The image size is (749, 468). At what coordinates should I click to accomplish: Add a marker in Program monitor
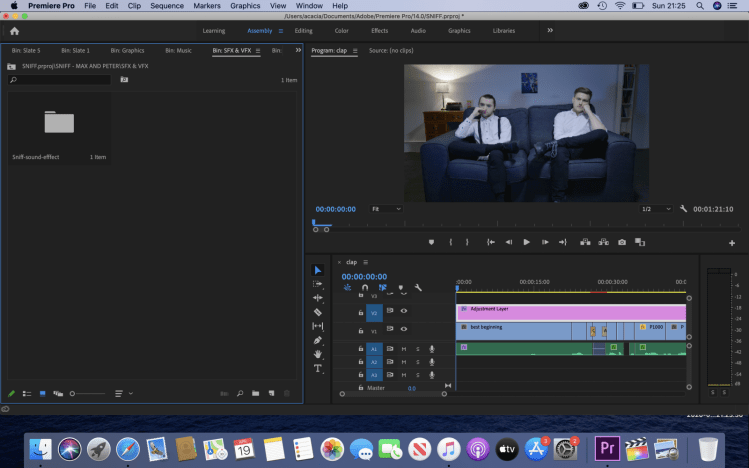[x=432, y=242]
